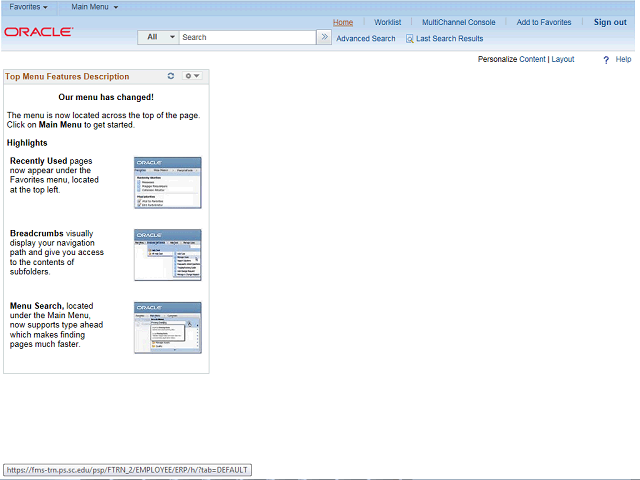Open the Favorites menu
This screenshot has width=640, height=480.
28,7
